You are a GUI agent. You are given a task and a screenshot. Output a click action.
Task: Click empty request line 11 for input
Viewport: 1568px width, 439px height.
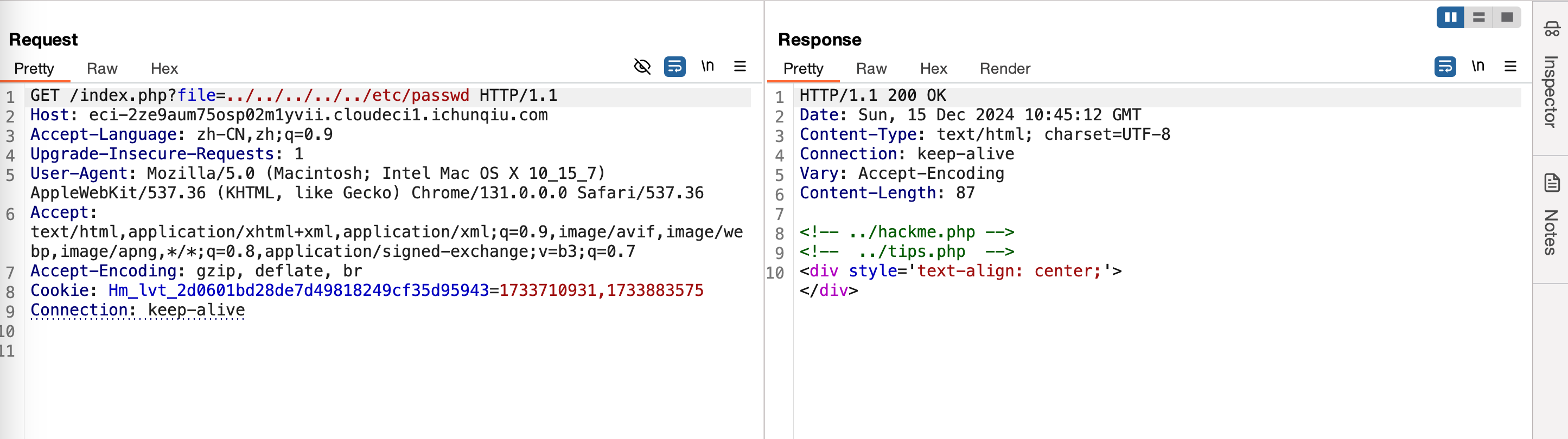390,351
